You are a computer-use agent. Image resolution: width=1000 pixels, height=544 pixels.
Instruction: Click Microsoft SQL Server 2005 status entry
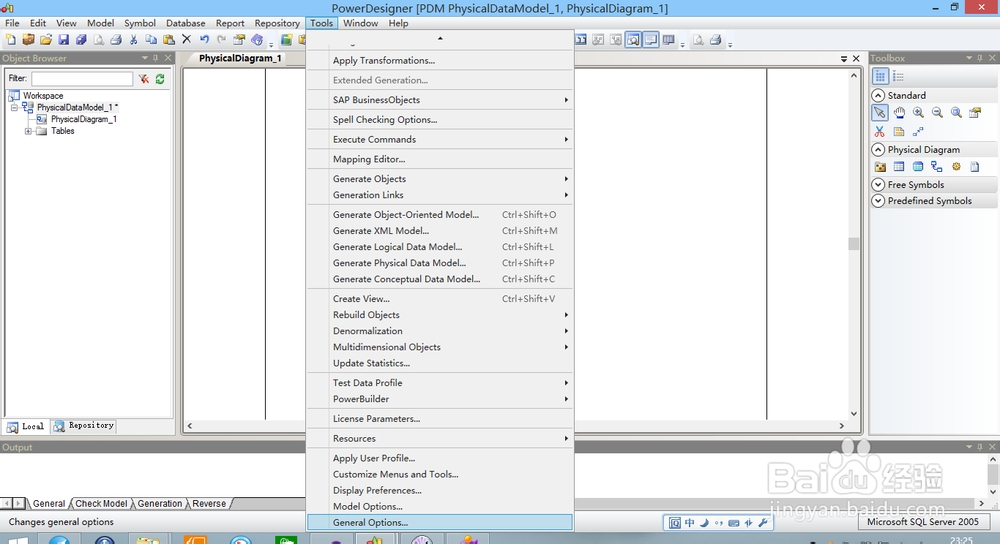click(x=922, y=522)
